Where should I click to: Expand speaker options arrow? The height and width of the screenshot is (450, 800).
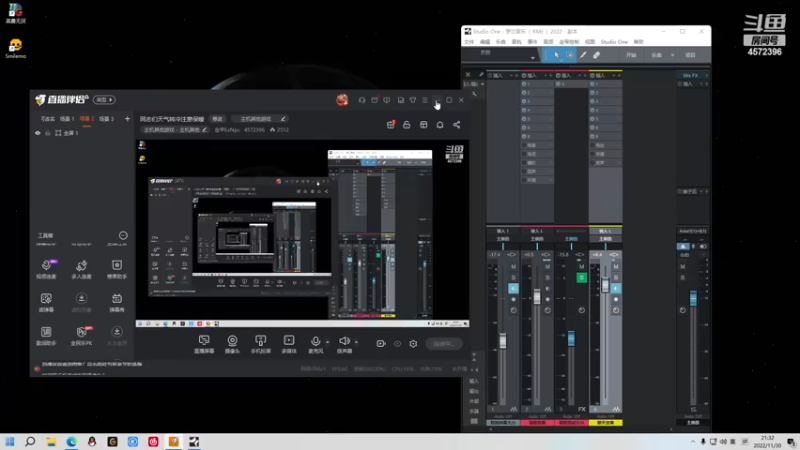[356, 342]
